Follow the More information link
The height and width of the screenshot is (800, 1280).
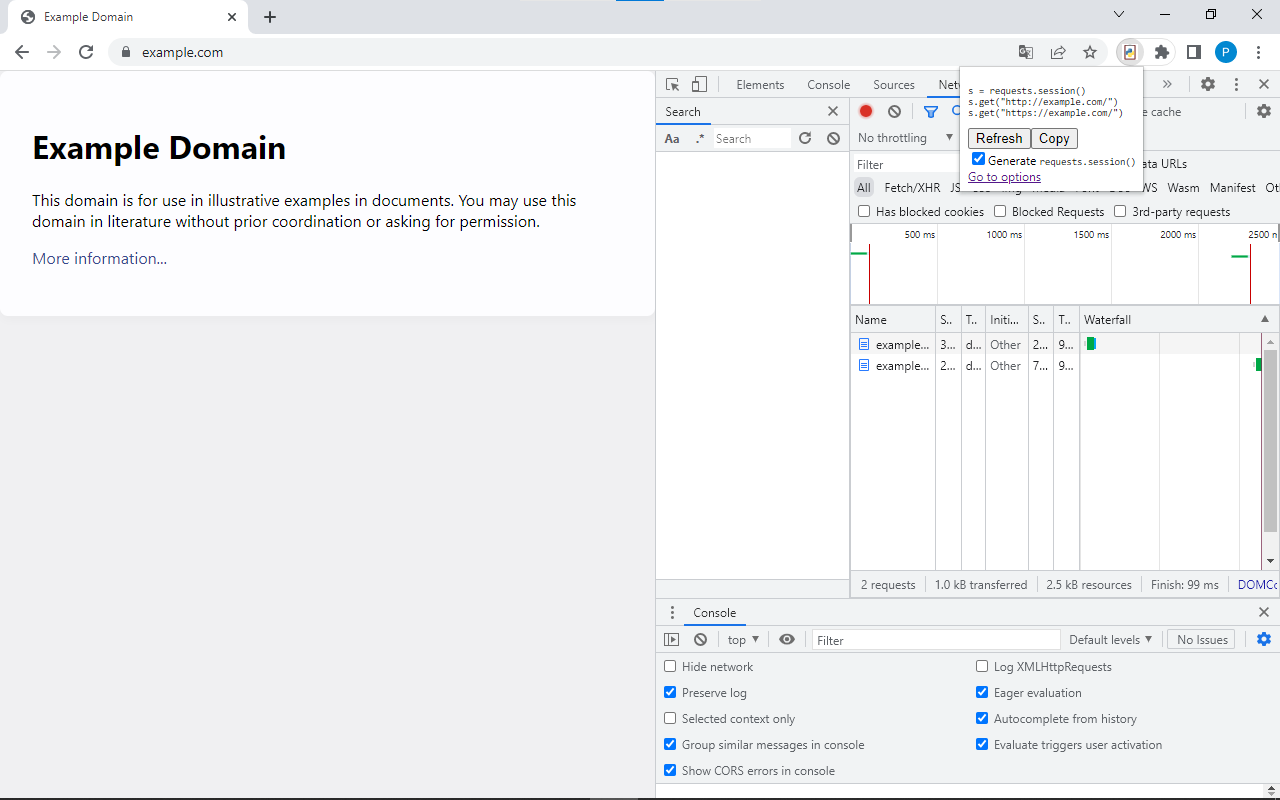[x=99, y=258]
